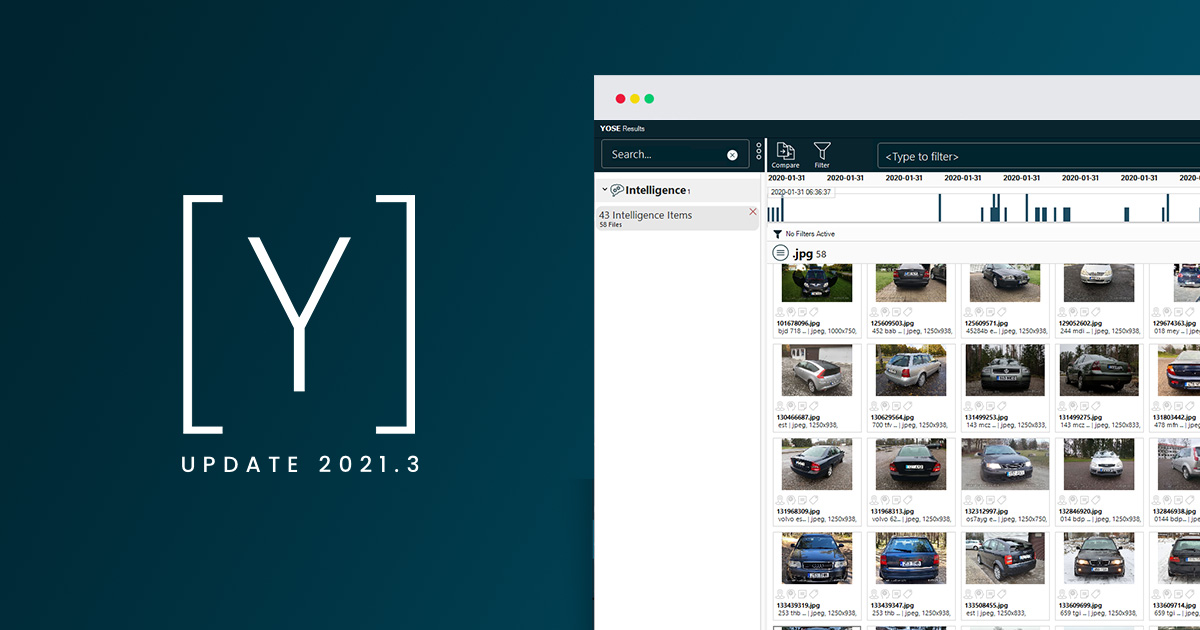Click the file name 131499275.jpg
Screen dimensions: 1200x630
(x=1081, y=417)
